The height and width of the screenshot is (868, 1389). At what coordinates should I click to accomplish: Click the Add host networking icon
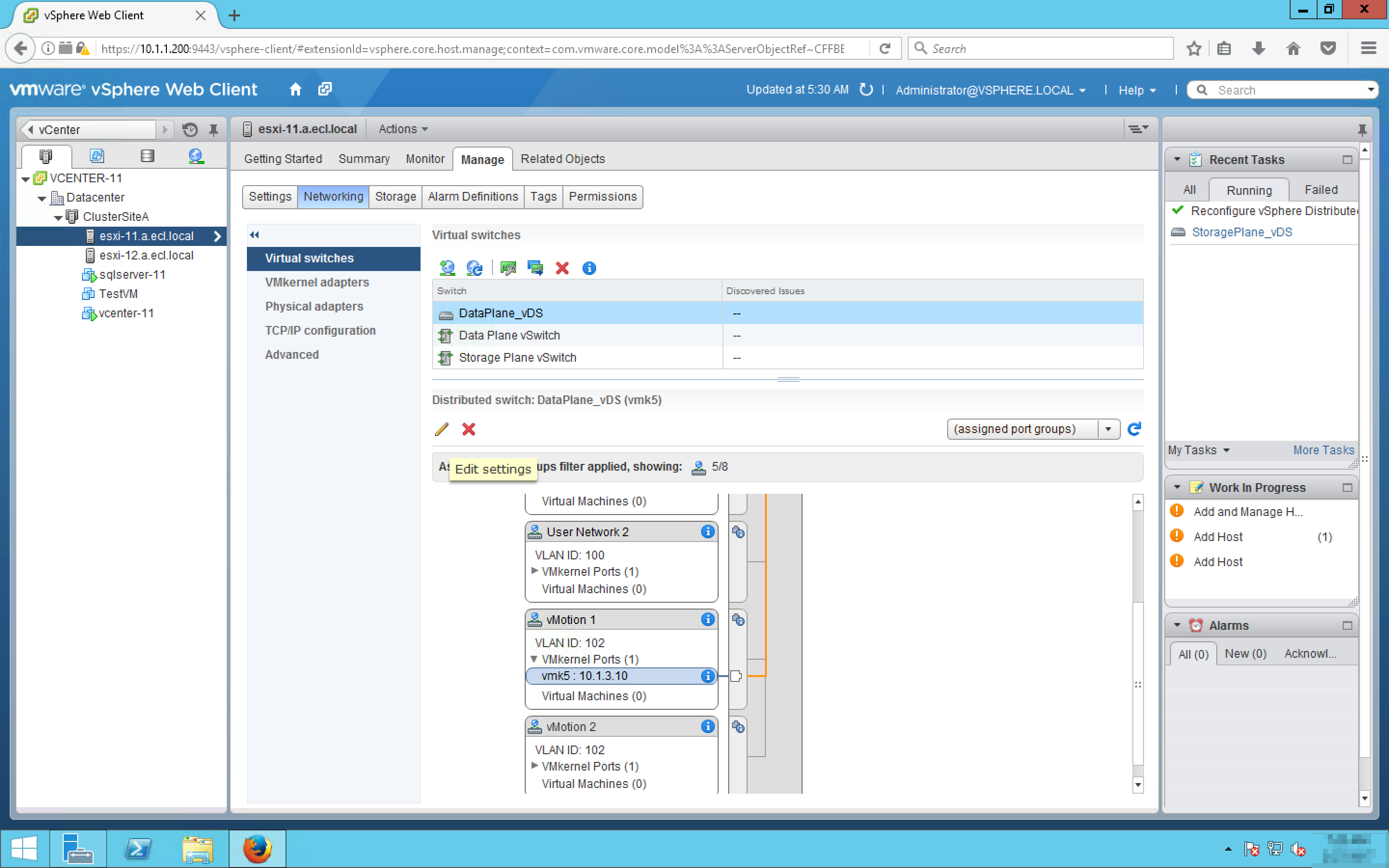click(447, 268)
